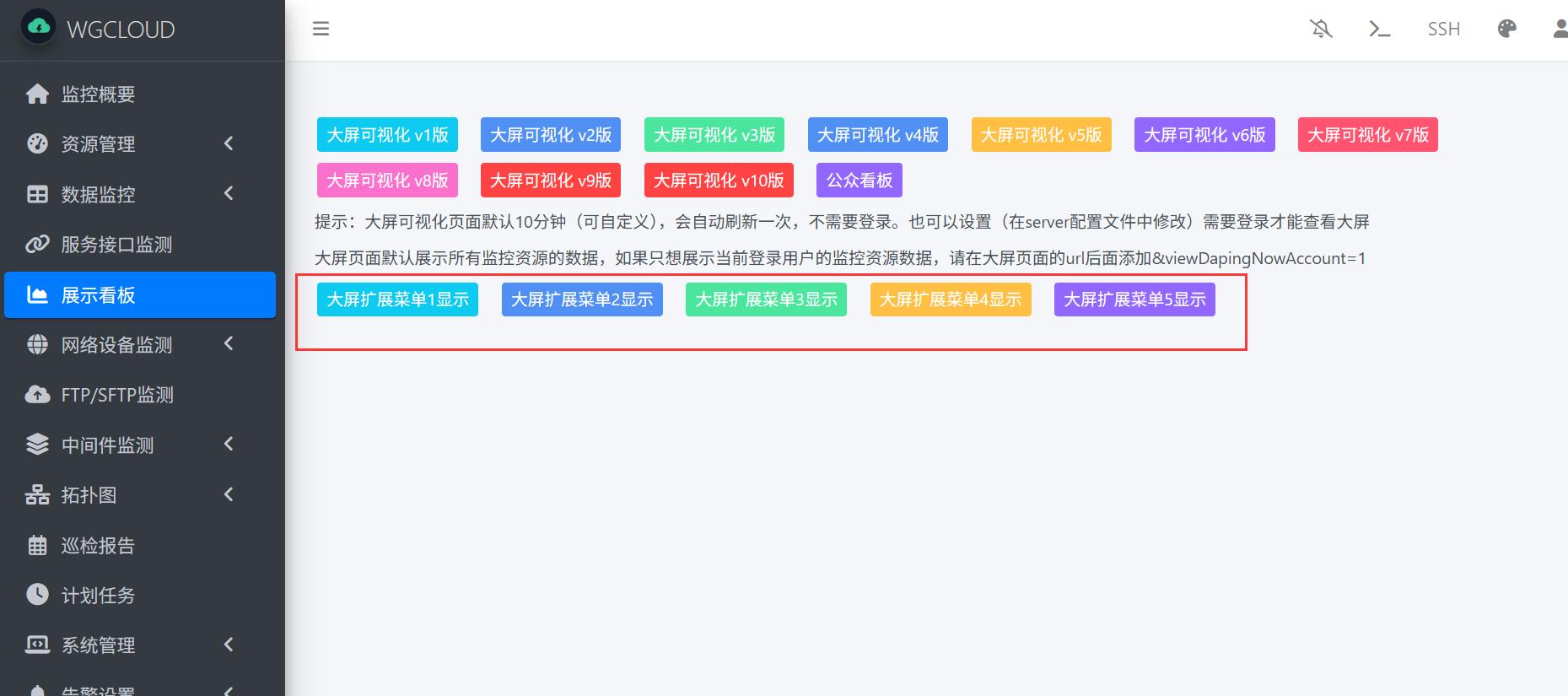Screen dimensions: 1568x696
Task: Click the clock icon for 计划任务
Action: click(37, 595)
